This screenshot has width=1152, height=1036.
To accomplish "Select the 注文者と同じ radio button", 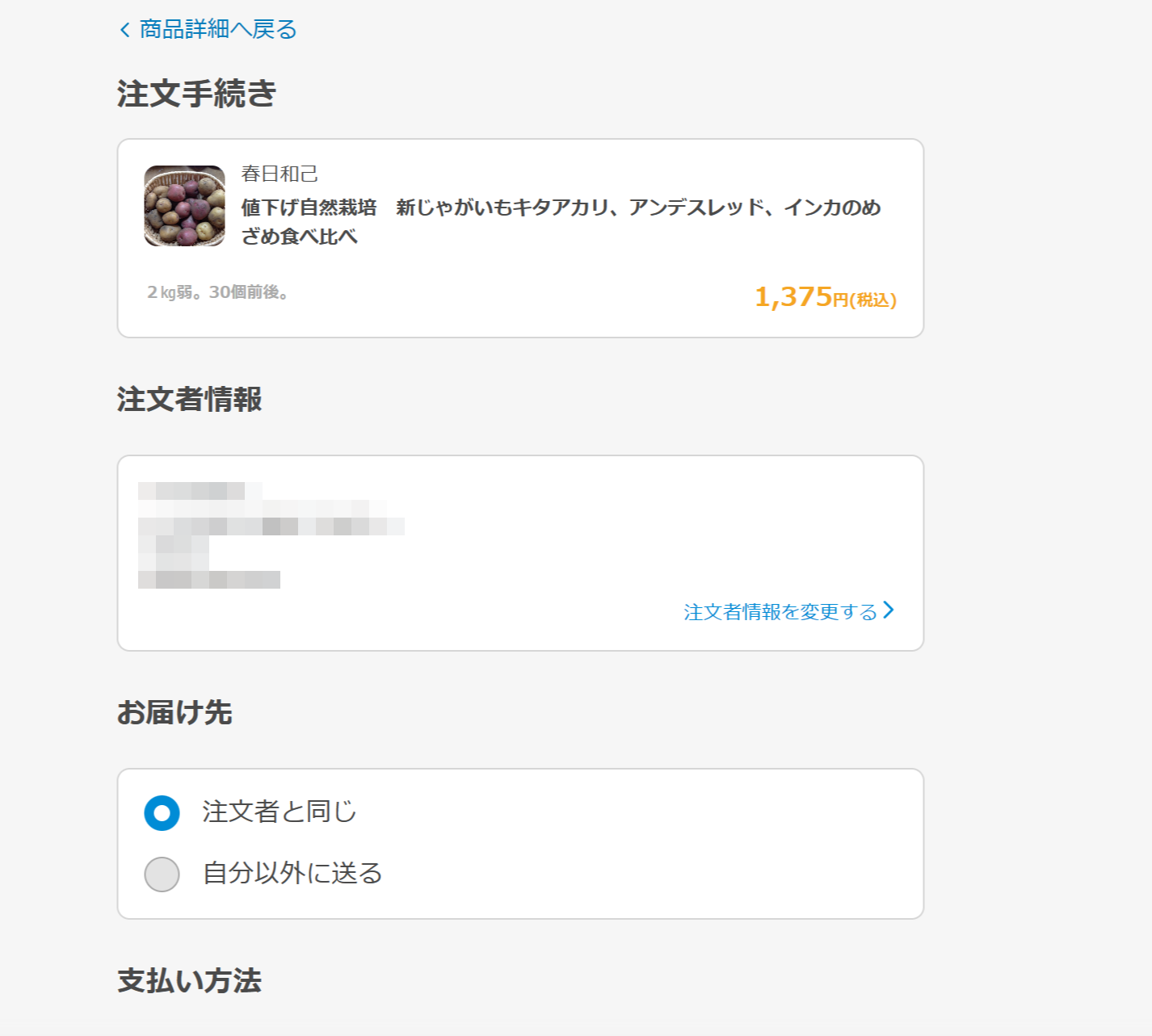I will 162,812.
